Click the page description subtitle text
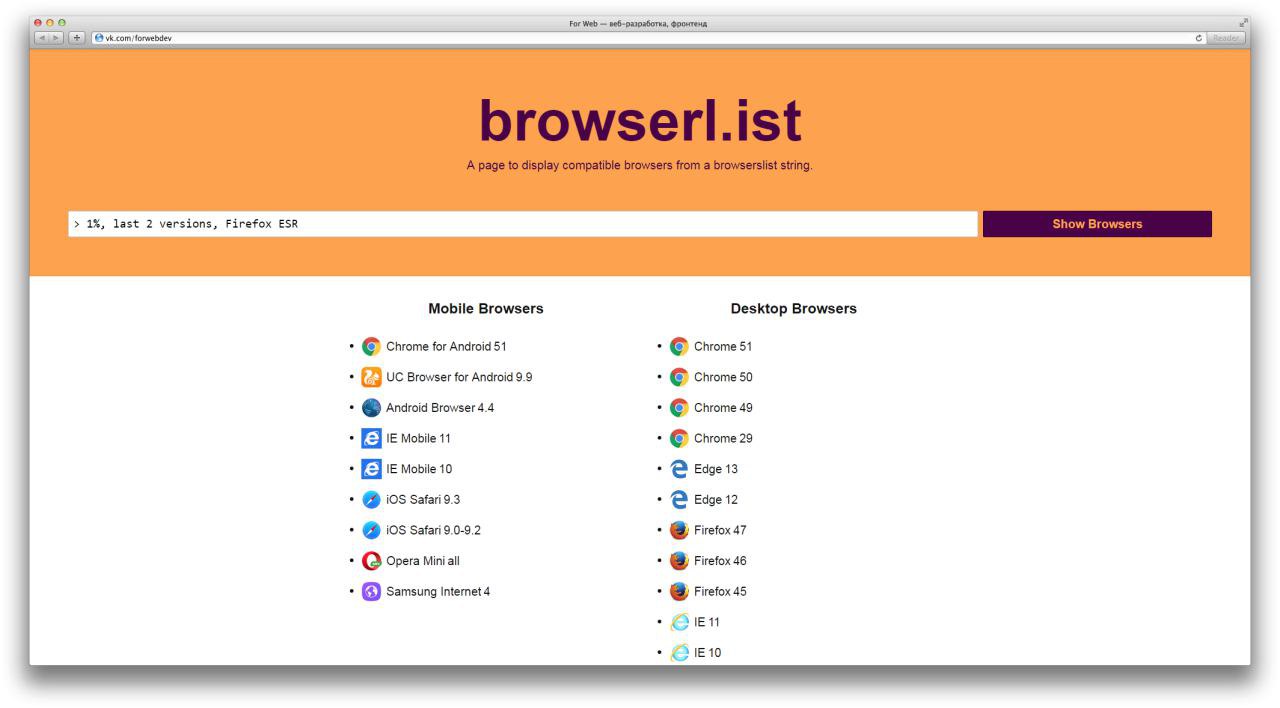The image size is (1280, 708). tap(640, 166)
